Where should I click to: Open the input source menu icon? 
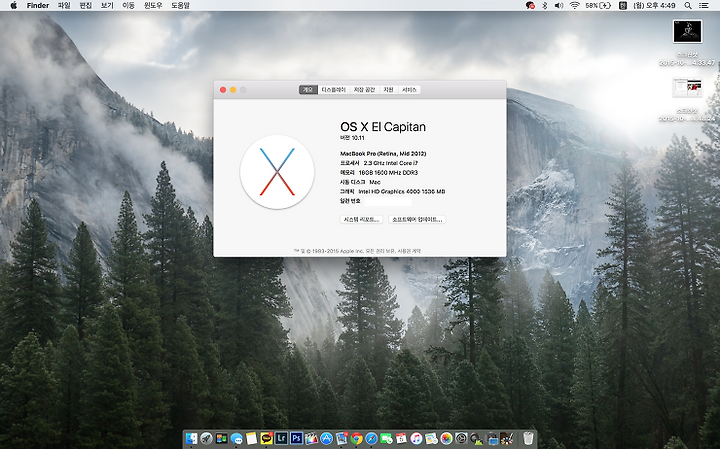click(623, 6)
